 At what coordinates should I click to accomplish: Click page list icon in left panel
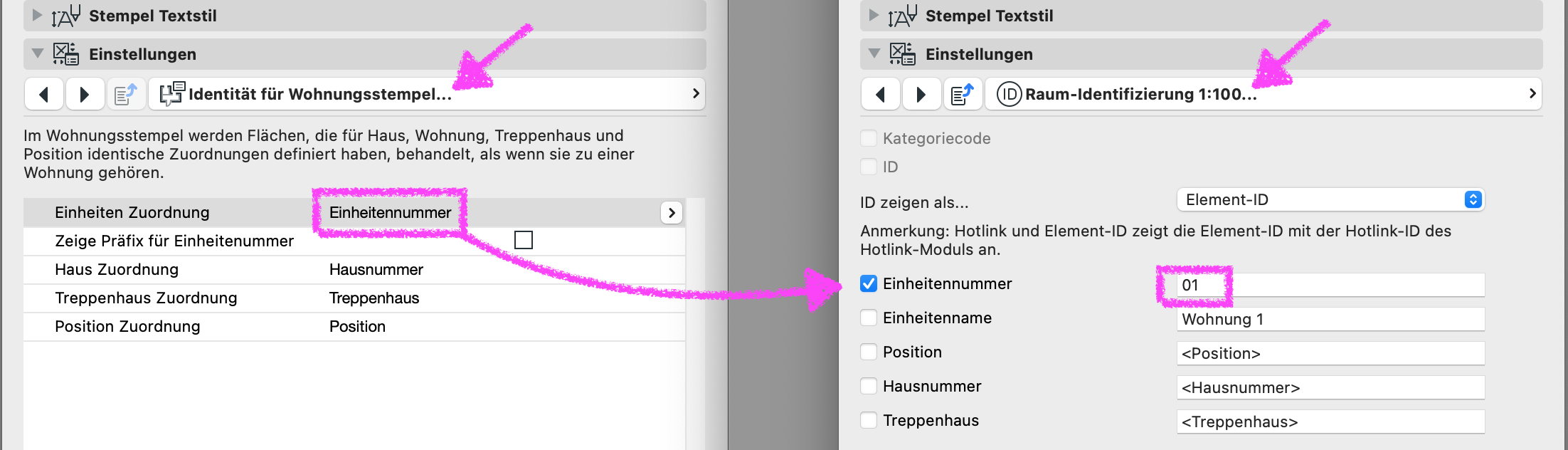point(126,94)
